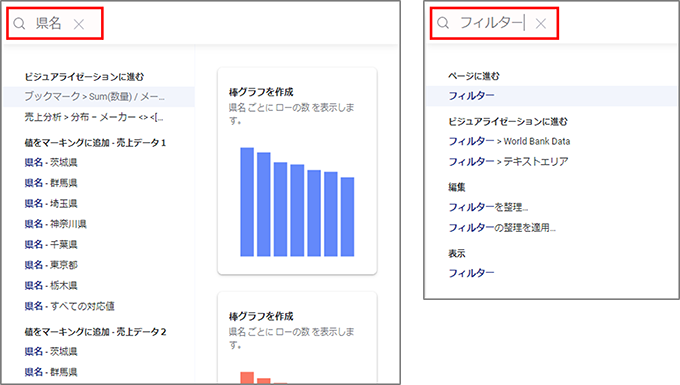Select 県名 - 栃木県 marking value
680x385 pixels.
pos(51,285)
